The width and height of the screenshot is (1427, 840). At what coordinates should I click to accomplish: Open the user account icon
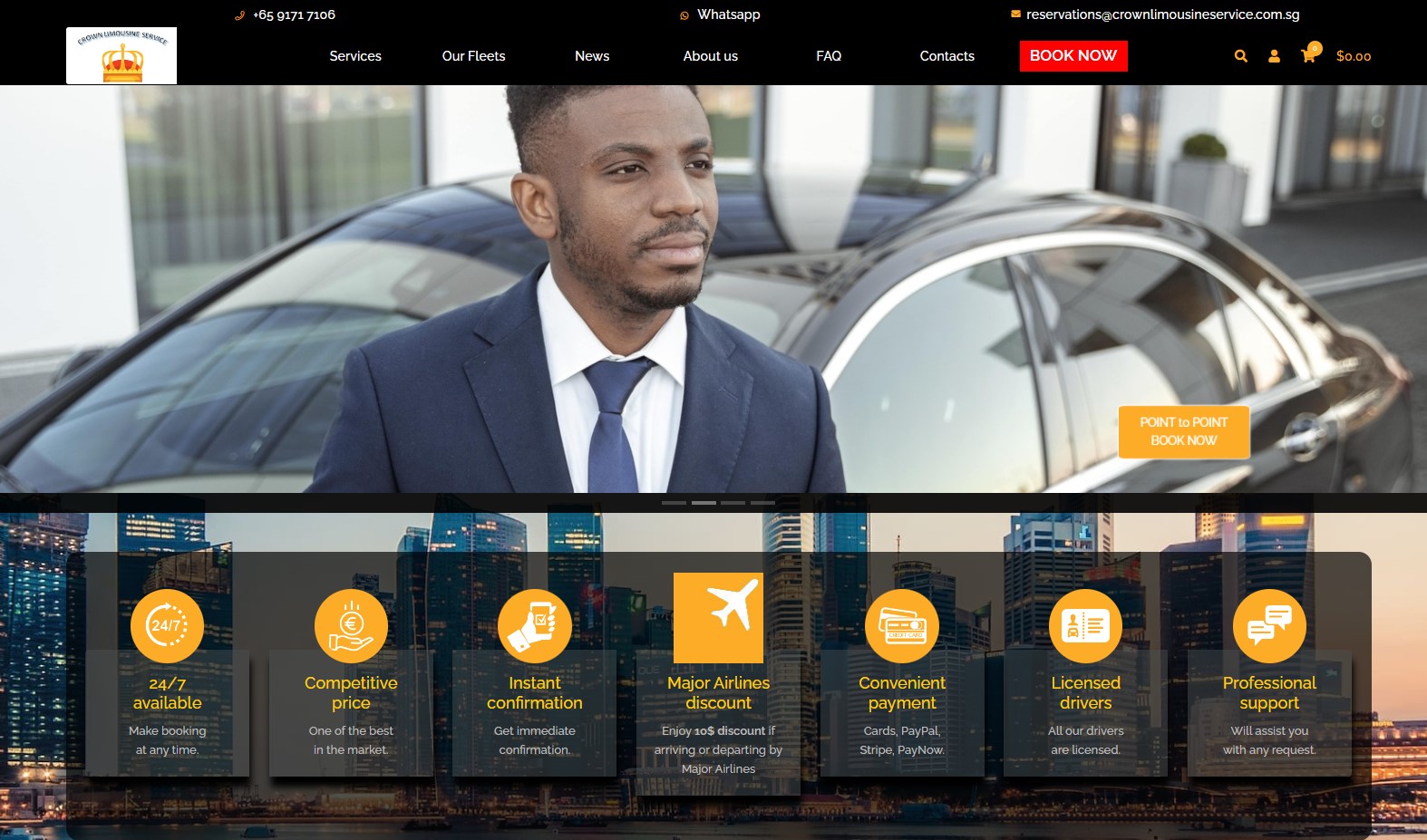1274,56
